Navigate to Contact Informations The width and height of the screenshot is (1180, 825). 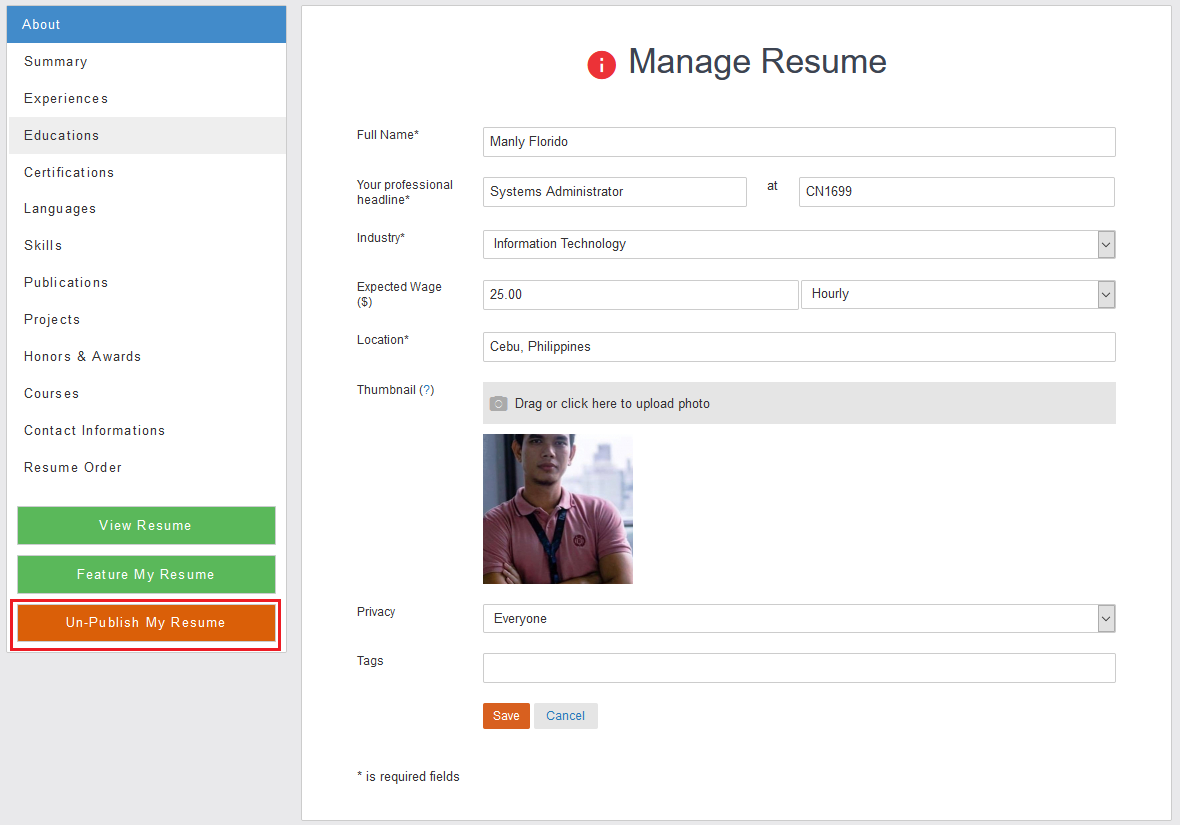point(95,431)
